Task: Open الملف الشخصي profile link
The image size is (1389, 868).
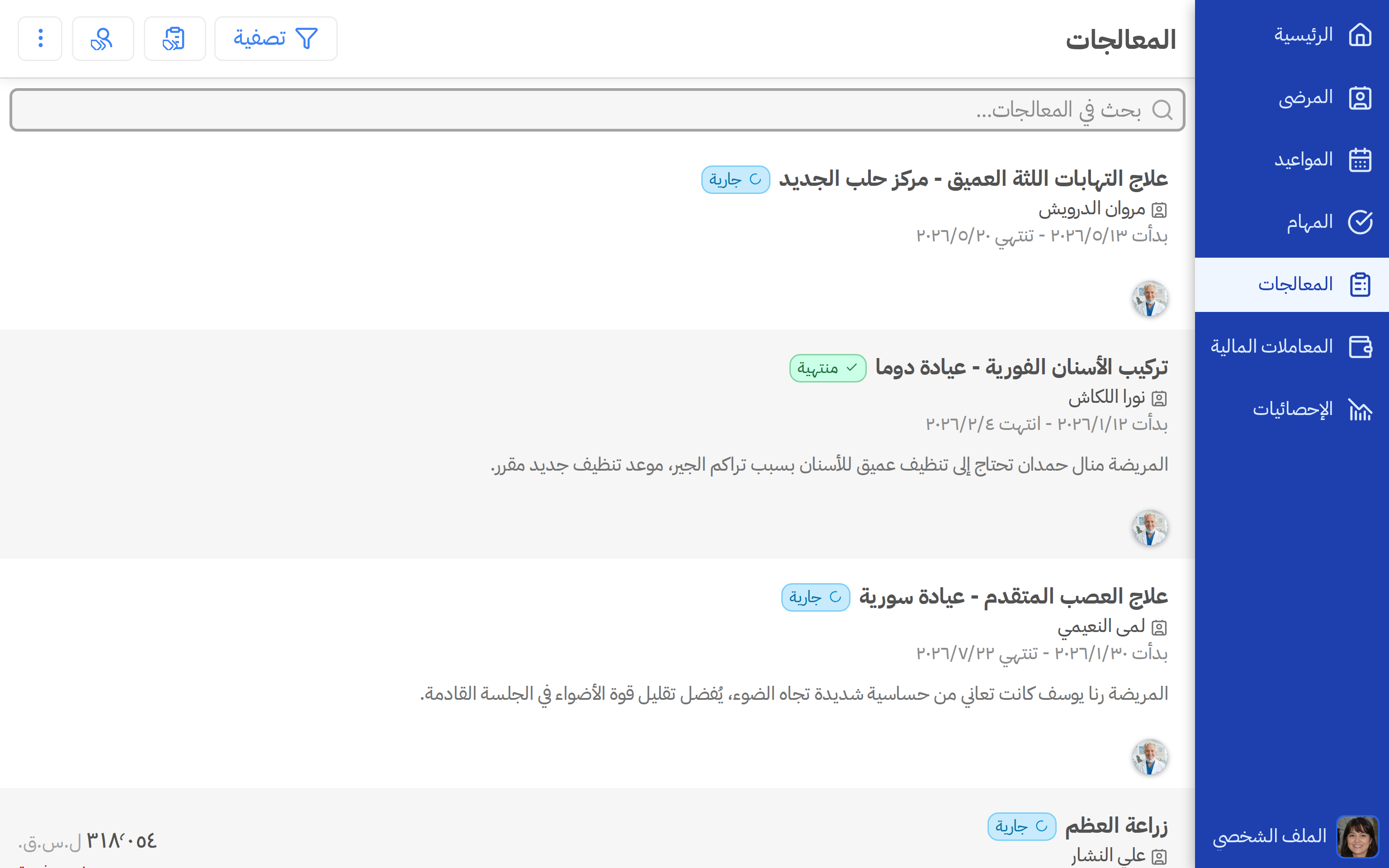Action: [x=1269, y=836]
